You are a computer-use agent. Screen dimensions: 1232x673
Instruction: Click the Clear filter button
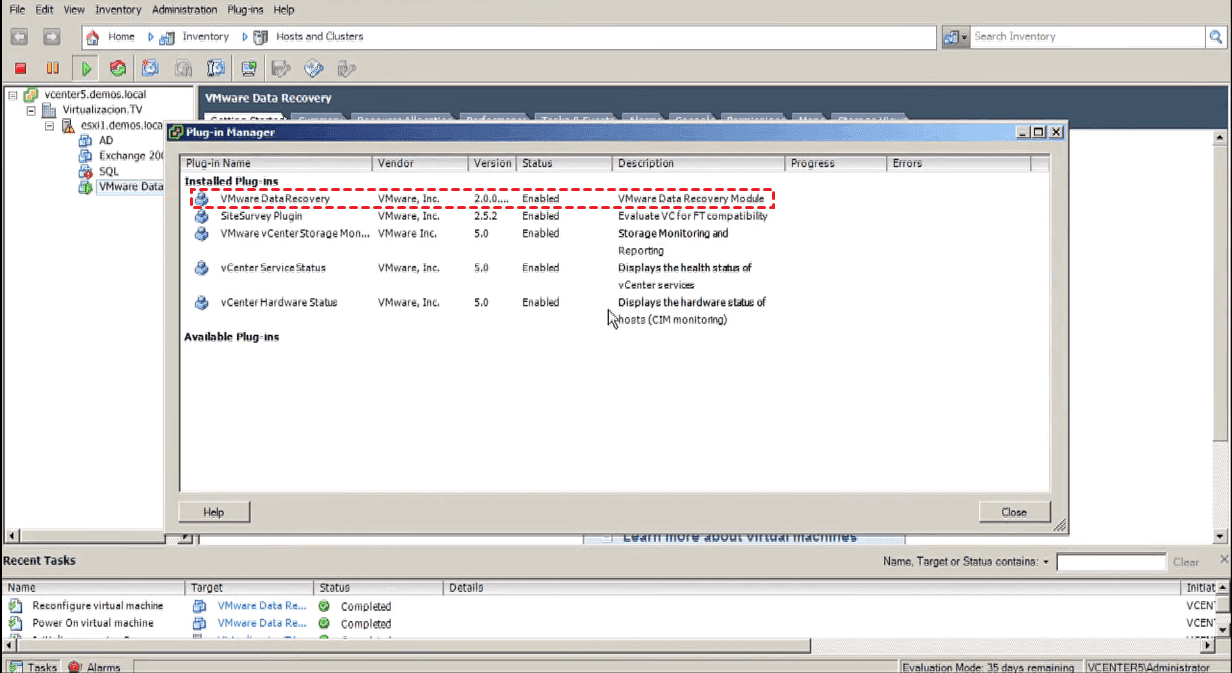point(1186,562)
